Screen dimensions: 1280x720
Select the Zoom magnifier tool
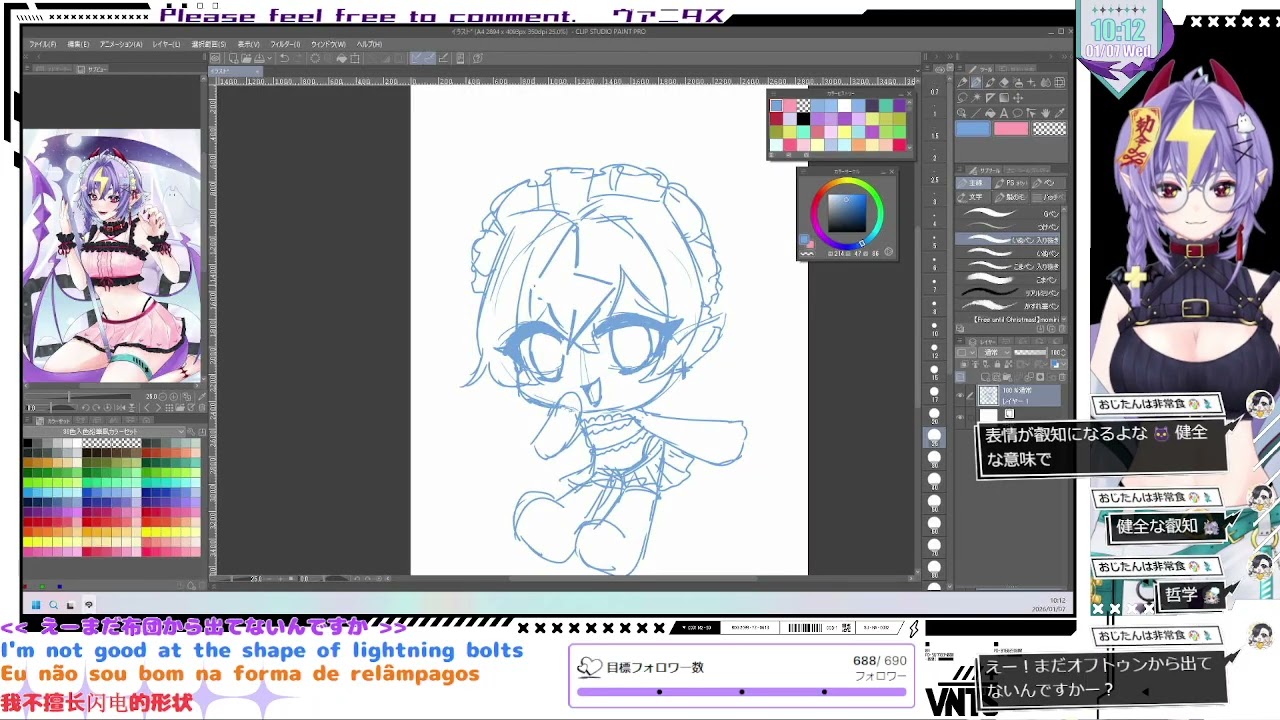960,113
